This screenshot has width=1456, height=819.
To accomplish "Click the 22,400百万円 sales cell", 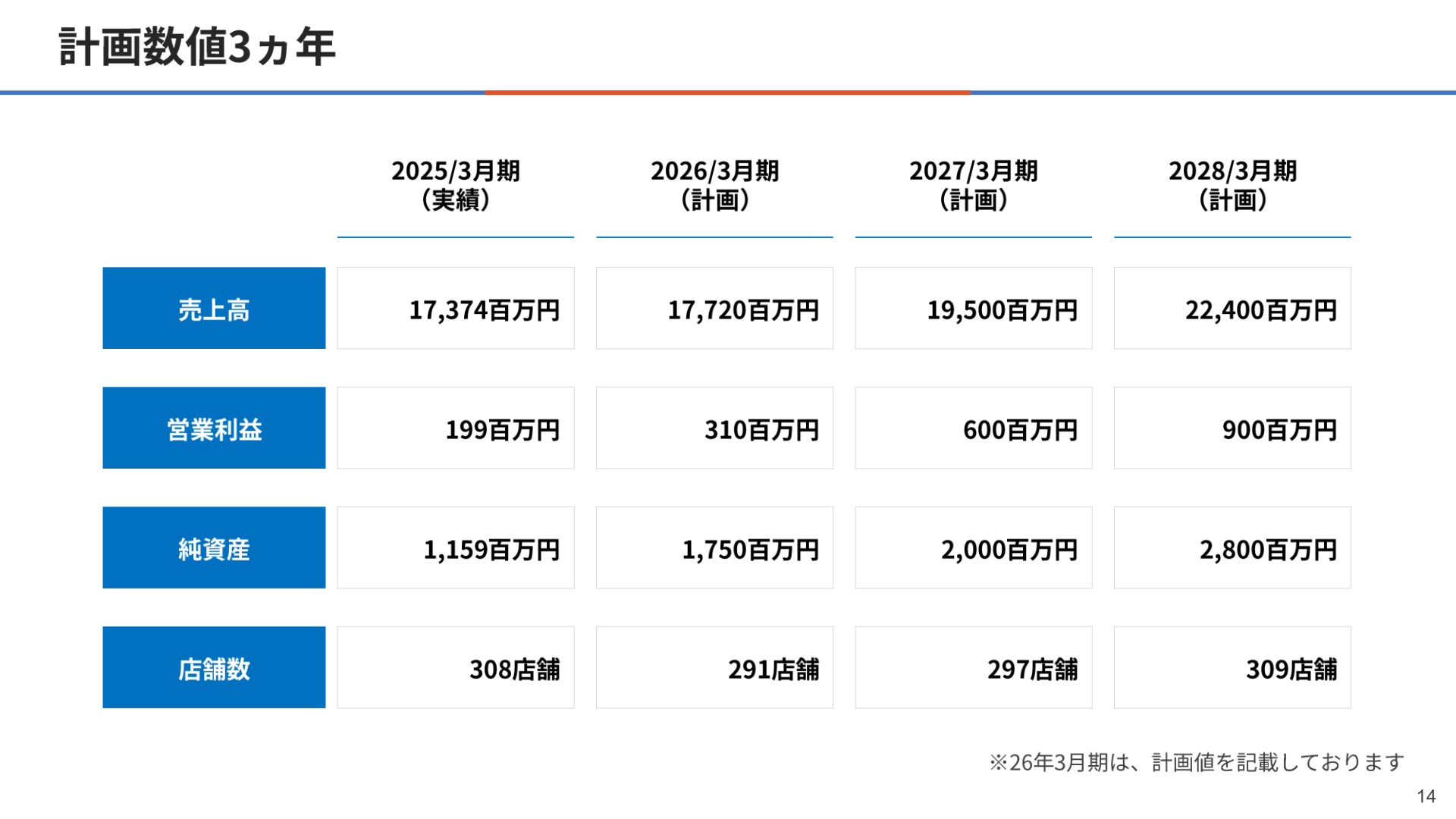I will pos(1232,308).
